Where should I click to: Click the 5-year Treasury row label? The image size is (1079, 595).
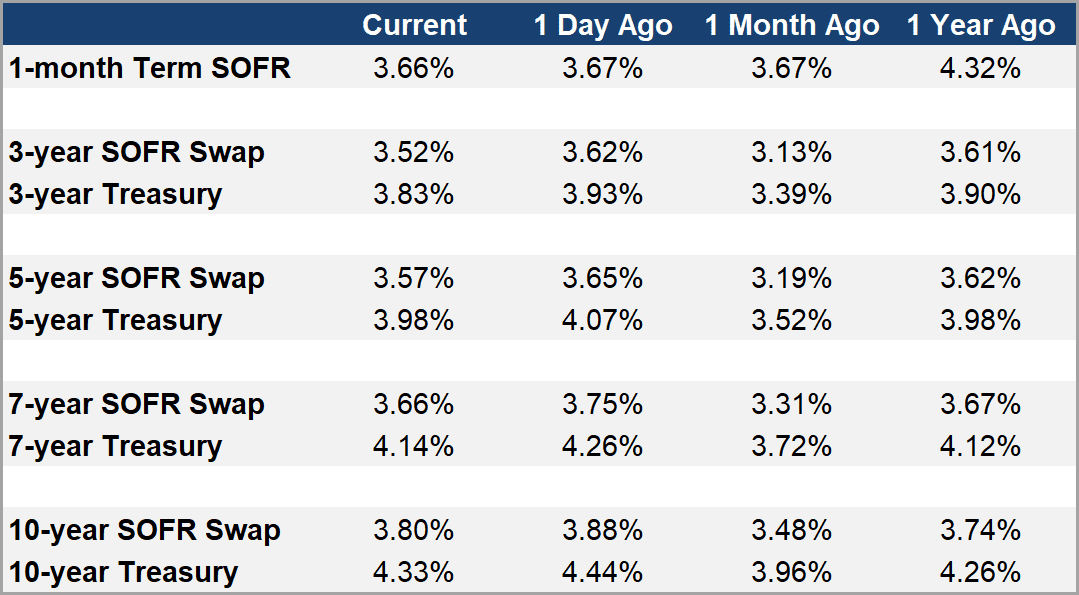[x=116, y=320]
